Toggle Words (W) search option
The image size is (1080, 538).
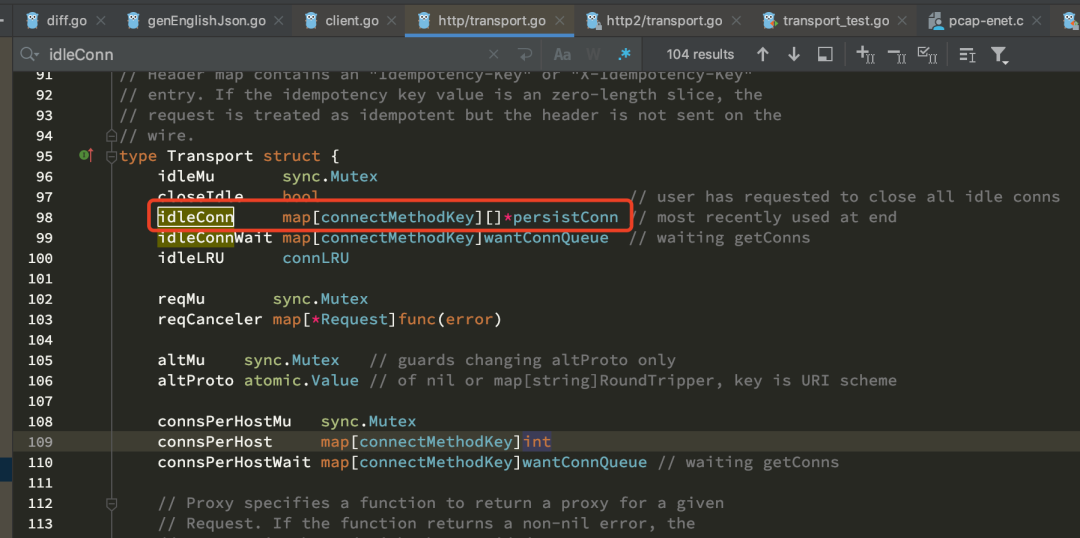click(x=593, y=54)
